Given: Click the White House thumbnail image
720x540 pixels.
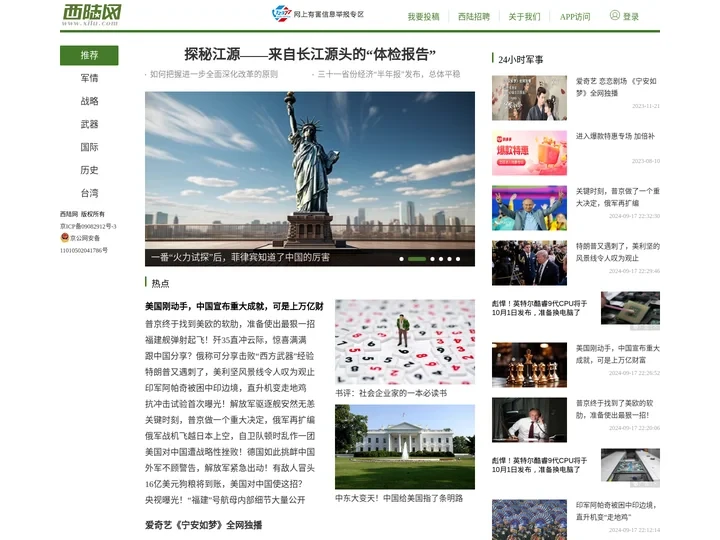Looking at the screenshot, I should pyautogui.click(x=405, y=447).
